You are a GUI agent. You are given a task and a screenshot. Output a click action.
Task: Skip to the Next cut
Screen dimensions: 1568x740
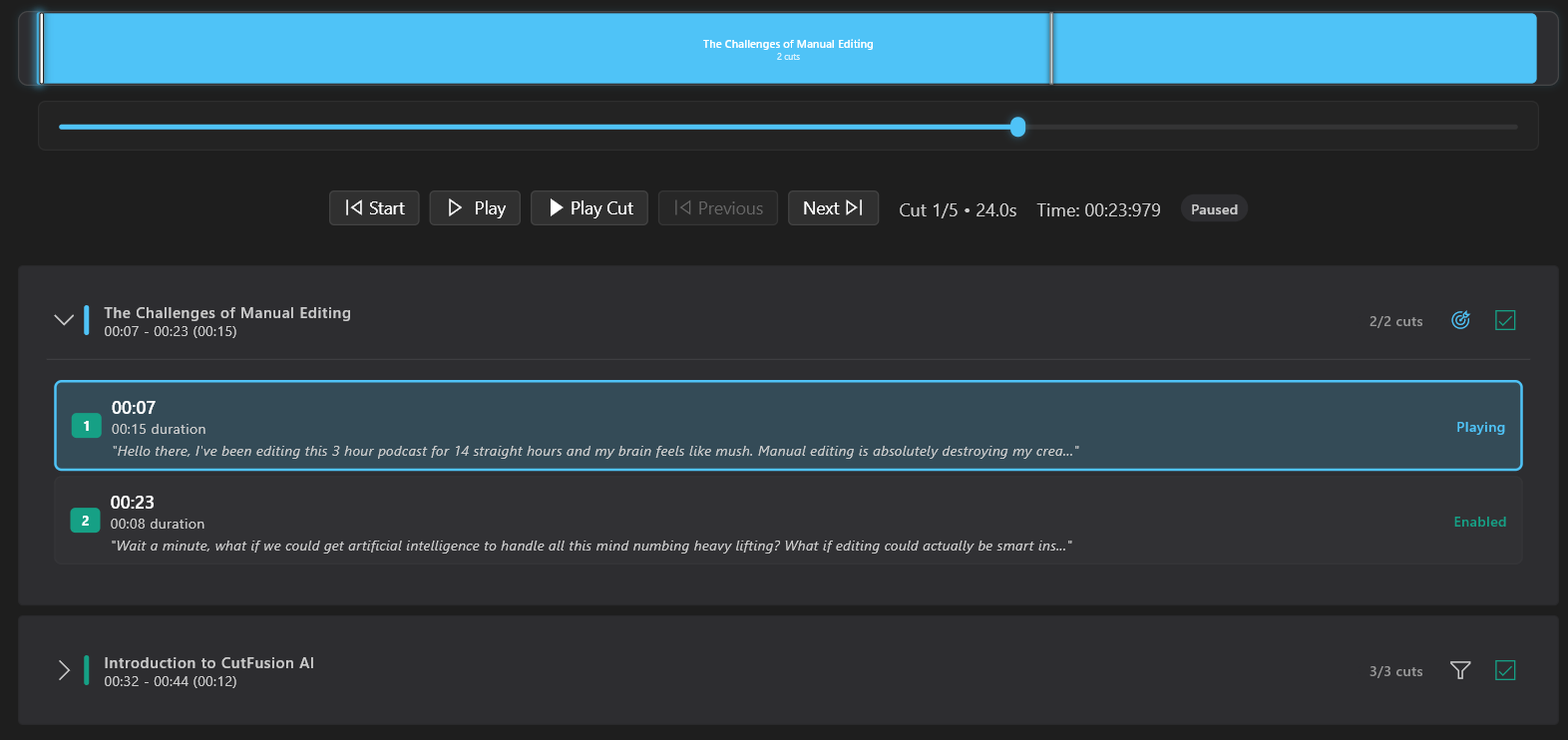pos(833,208)
